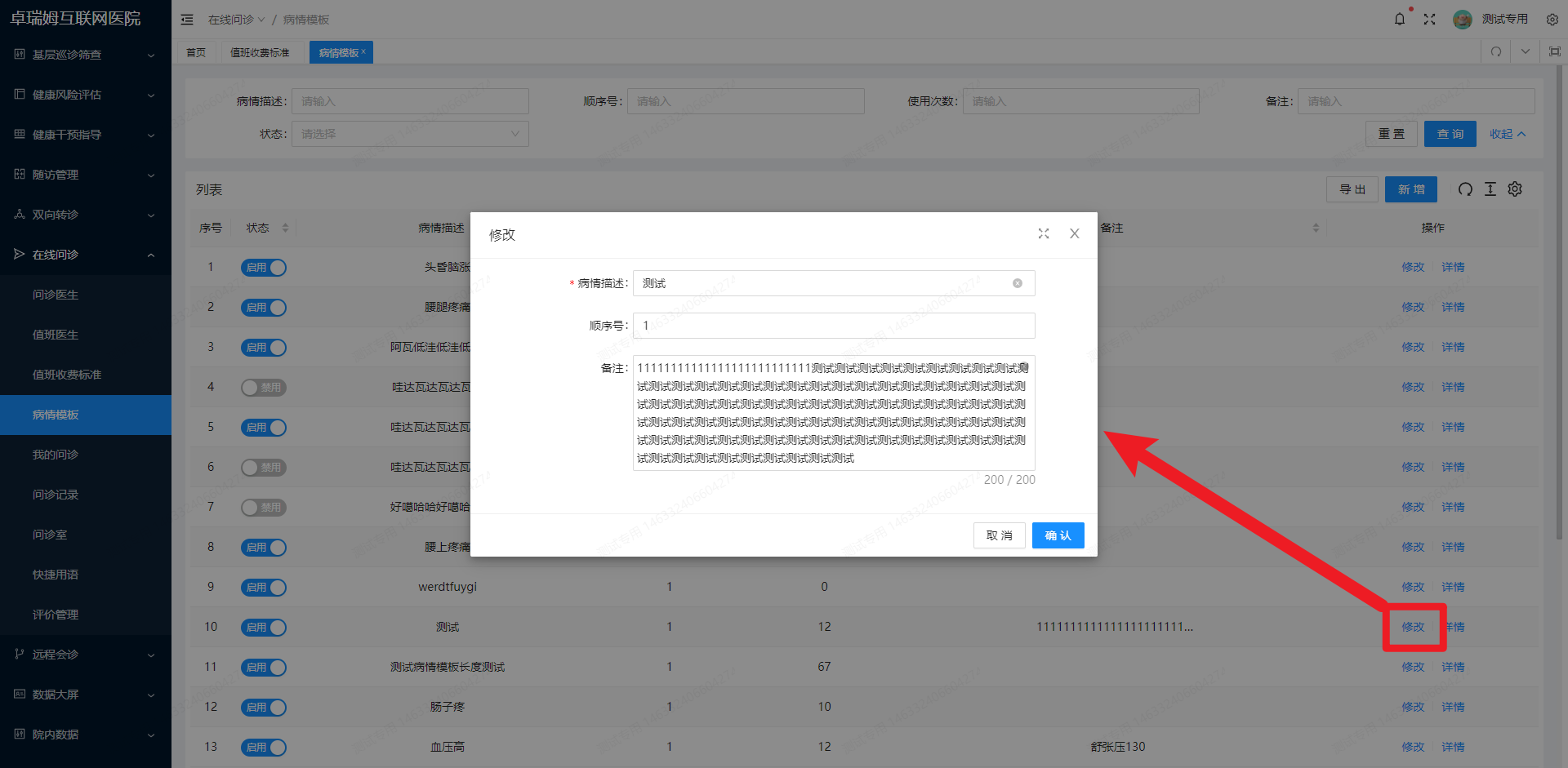Open the 状态 filter dropdown
Image resolution: width=1568 pixels, height=768 pixels.
[x=410, y=133]
